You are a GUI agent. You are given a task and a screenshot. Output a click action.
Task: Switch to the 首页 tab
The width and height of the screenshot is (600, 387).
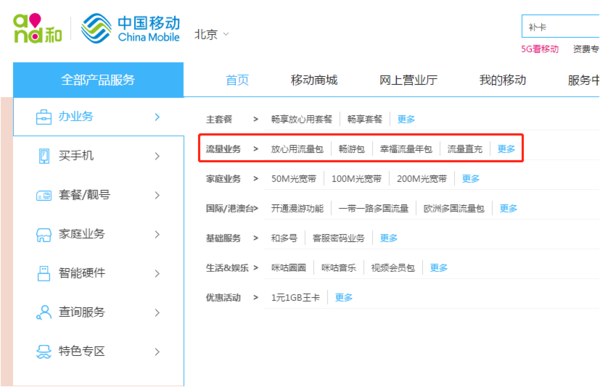[x=237, y=80]
